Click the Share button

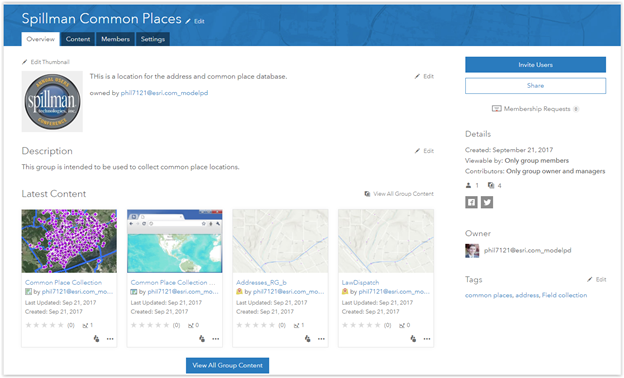click(535, 86)
